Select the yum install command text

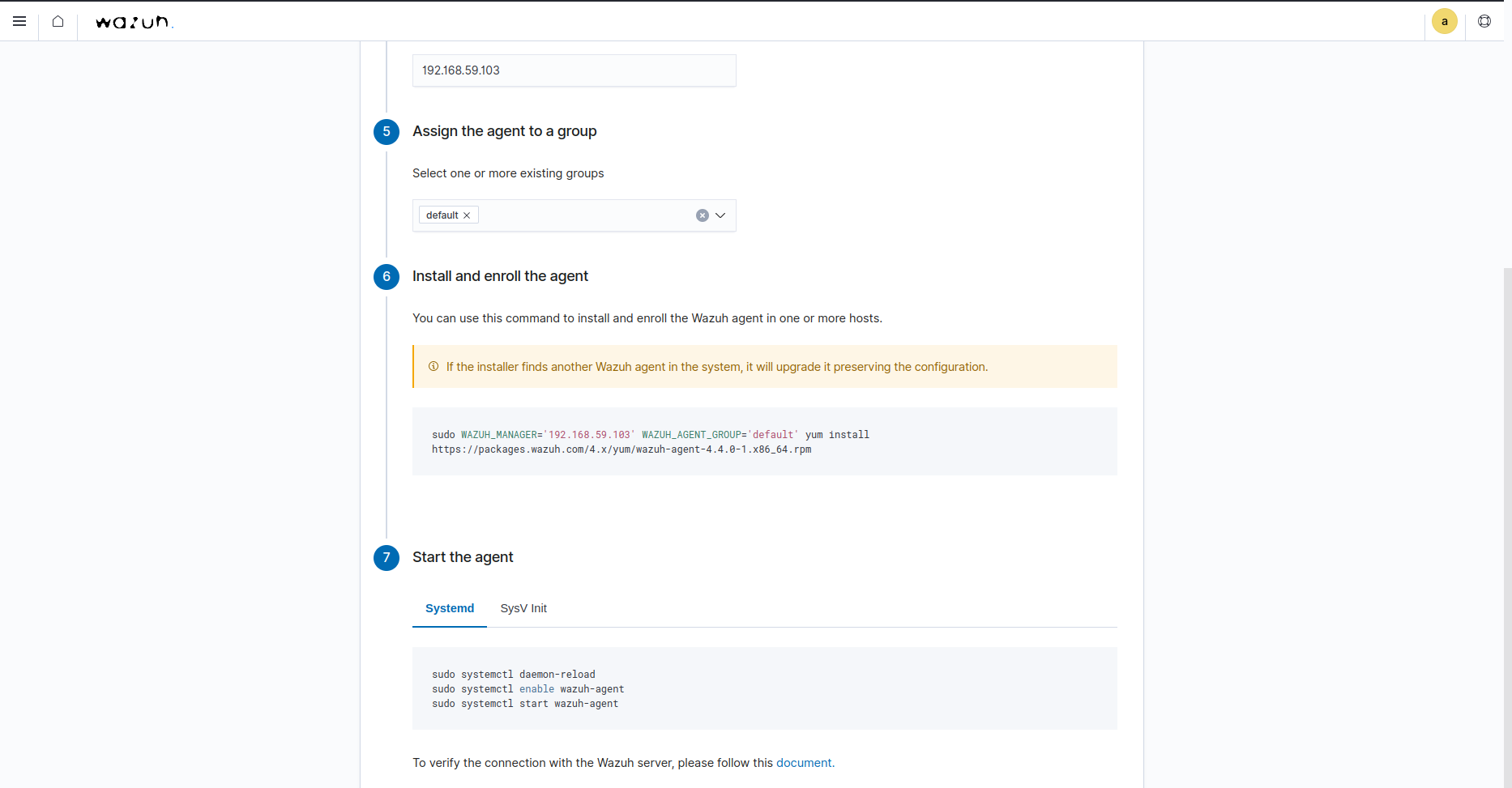(648, 441)
